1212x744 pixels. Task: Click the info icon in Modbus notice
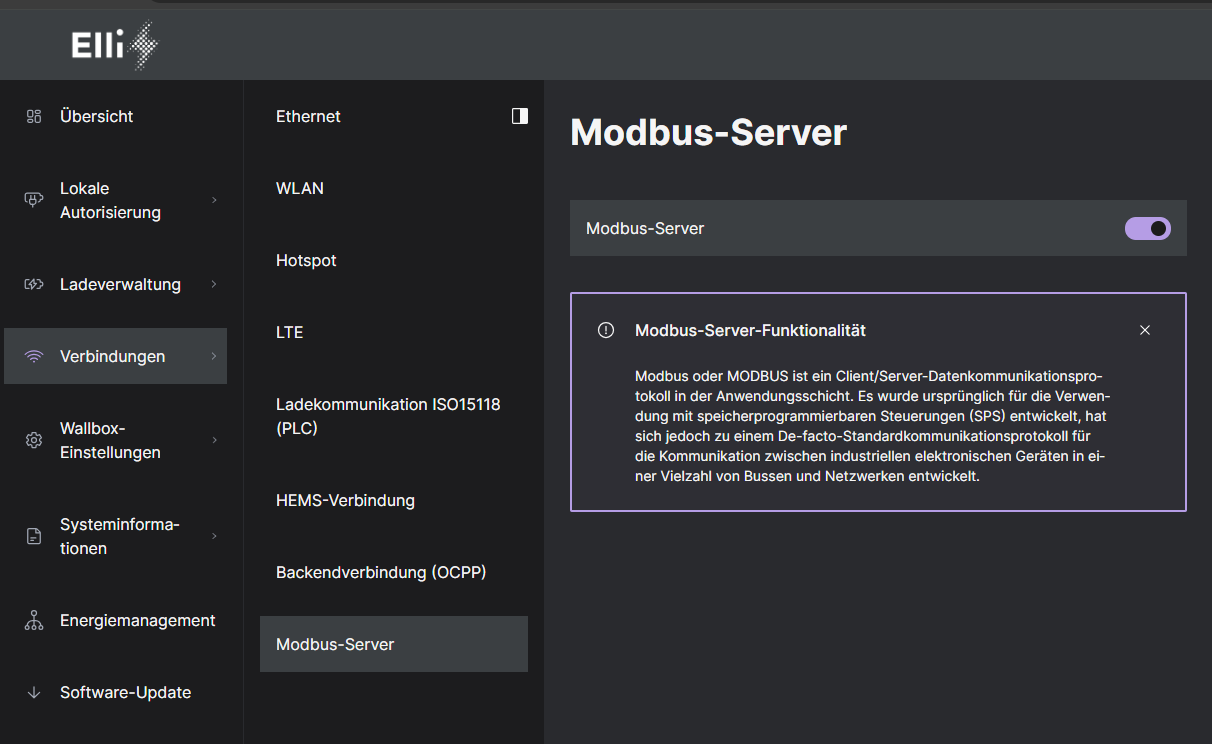pyautogui.click(x=606, y=330)
